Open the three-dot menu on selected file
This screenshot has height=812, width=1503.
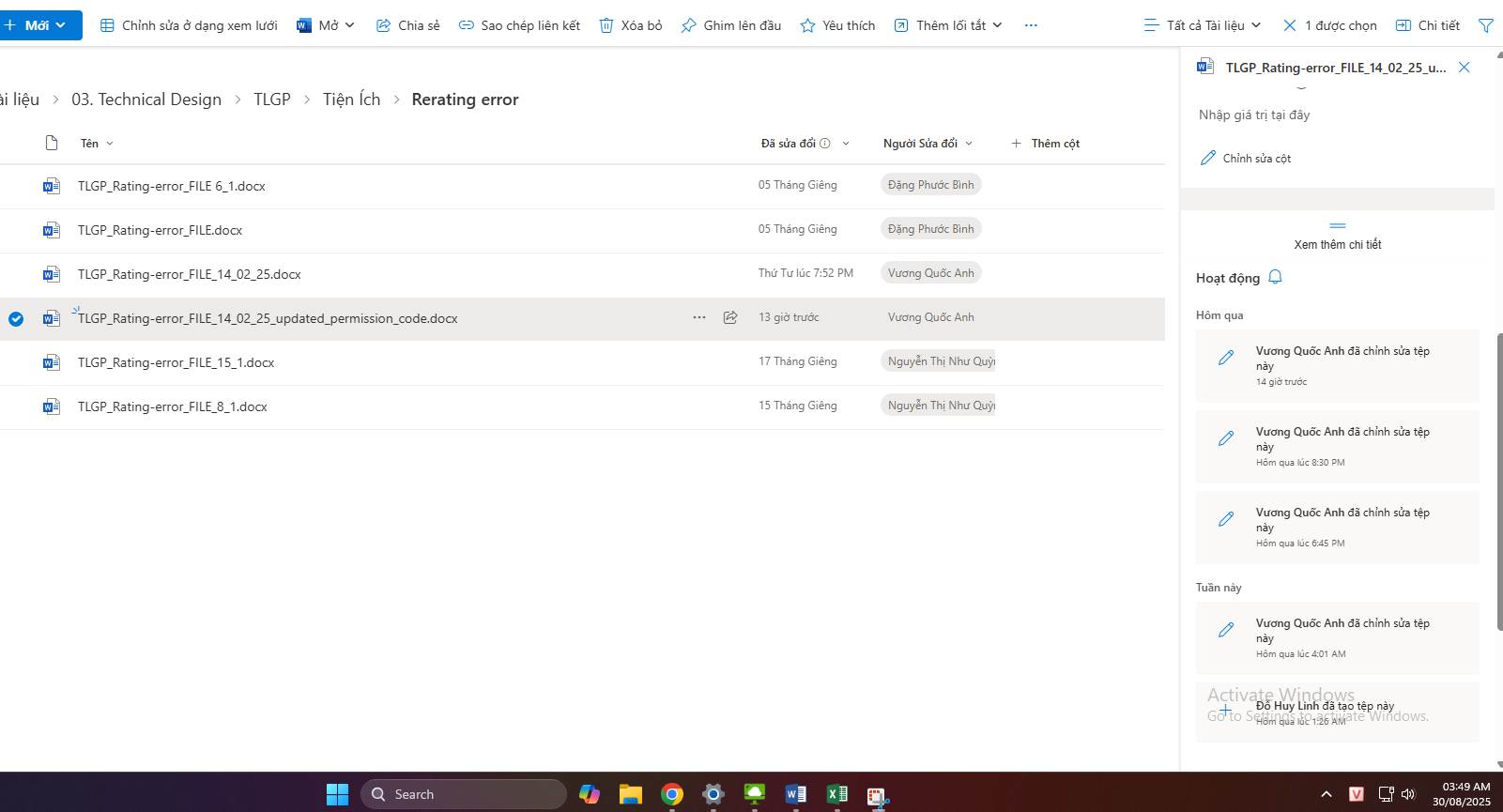point(699,317)
